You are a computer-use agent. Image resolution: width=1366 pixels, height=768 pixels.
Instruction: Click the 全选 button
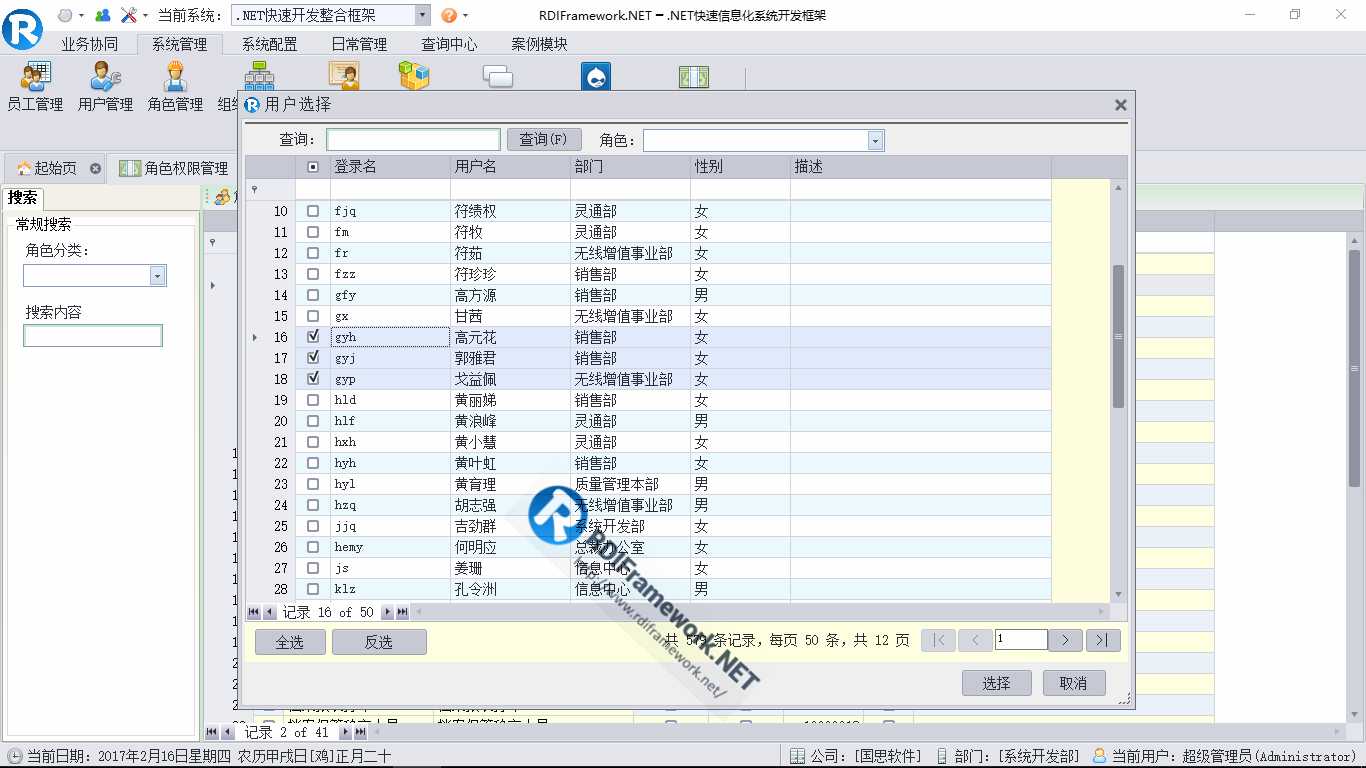(290, 642)
